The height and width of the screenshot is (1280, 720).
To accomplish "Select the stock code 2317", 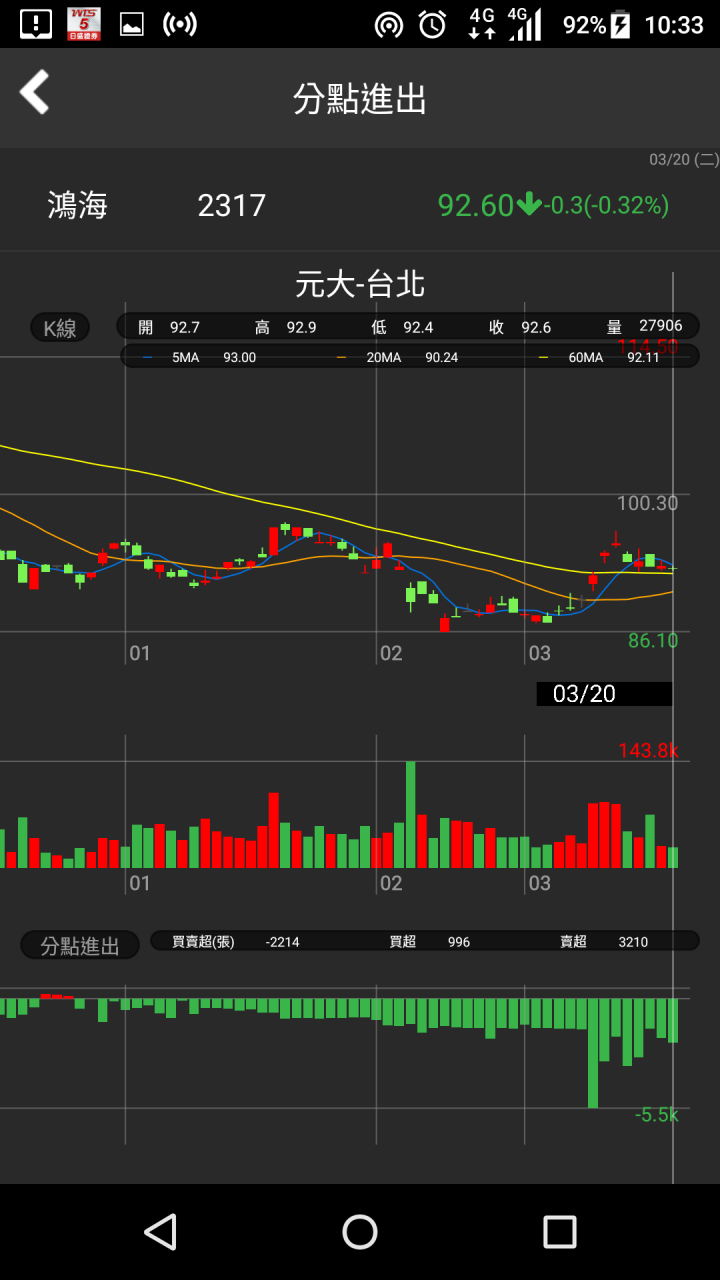I will [232, 205].
